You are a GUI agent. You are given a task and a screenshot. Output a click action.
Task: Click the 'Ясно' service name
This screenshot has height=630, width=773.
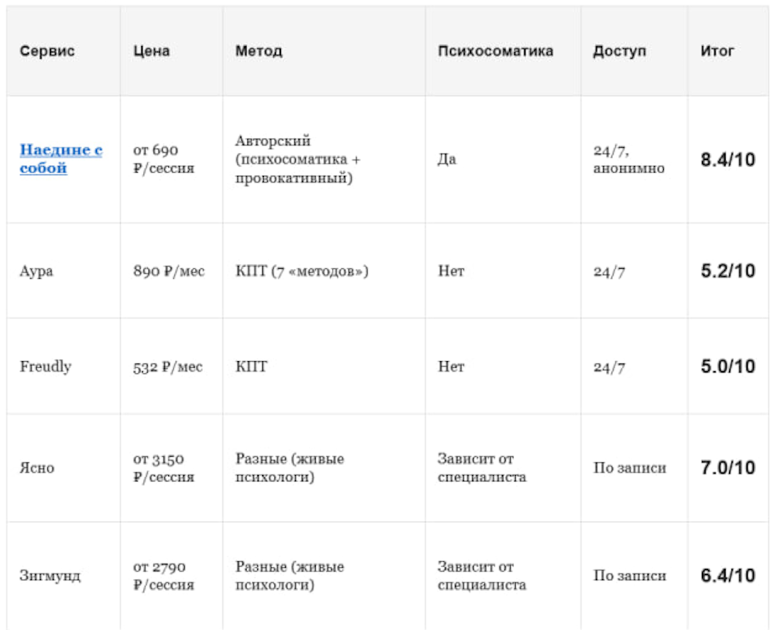tap(37, 467)
